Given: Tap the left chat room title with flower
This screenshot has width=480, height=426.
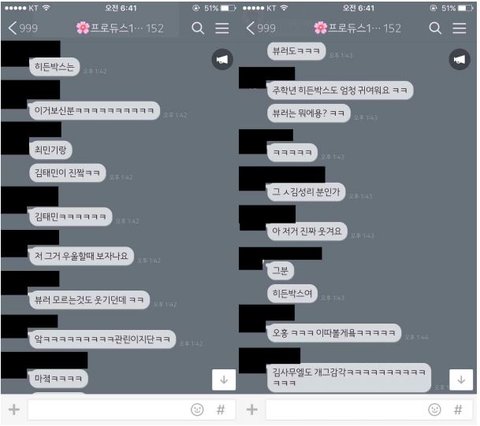Looking at the screenshot, I should pyautogui.click(x=120, y=28).
